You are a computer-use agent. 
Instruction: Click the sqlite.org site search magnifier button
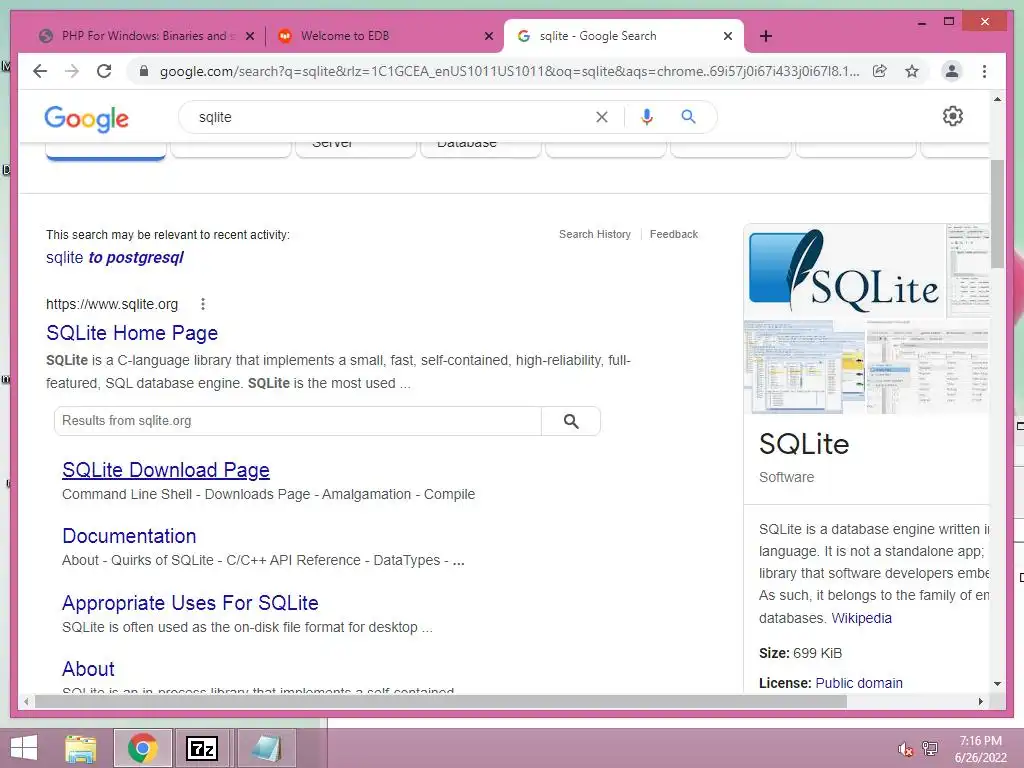click(x=571, y=421)
